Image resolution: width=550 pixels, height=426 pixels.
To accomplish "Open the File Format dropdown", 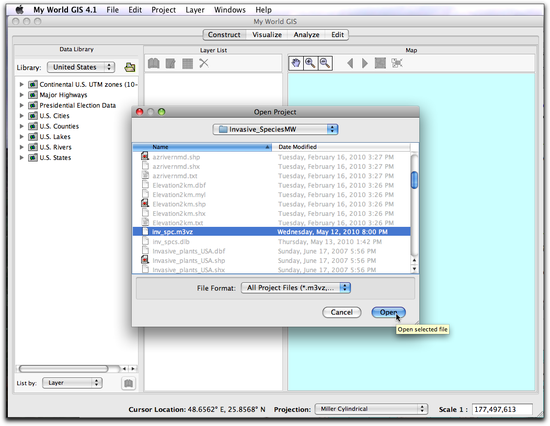I will point(296,288).
